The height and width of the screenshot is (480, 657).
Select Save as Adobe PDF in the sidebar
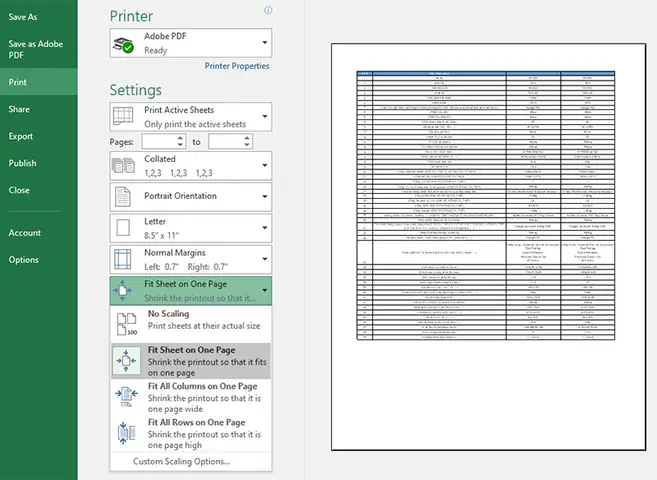[39, 49]
